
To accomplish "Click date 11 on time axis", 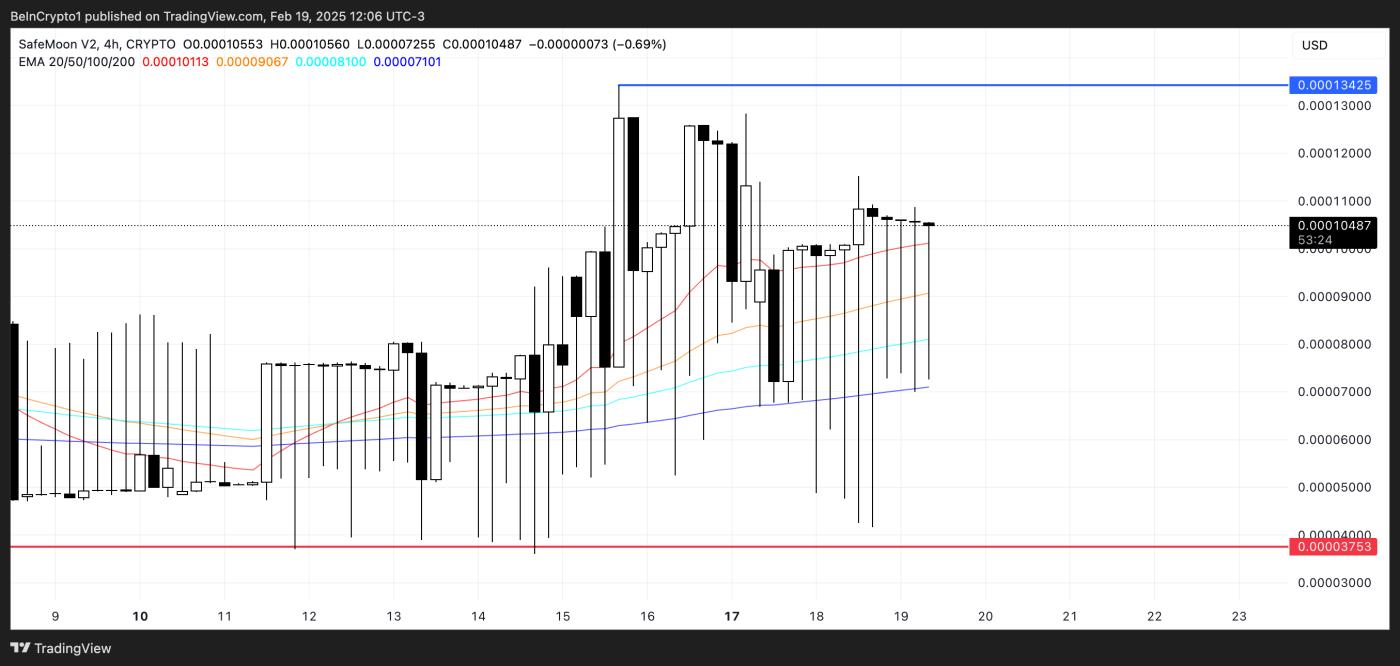I will [x=224, y=617].
